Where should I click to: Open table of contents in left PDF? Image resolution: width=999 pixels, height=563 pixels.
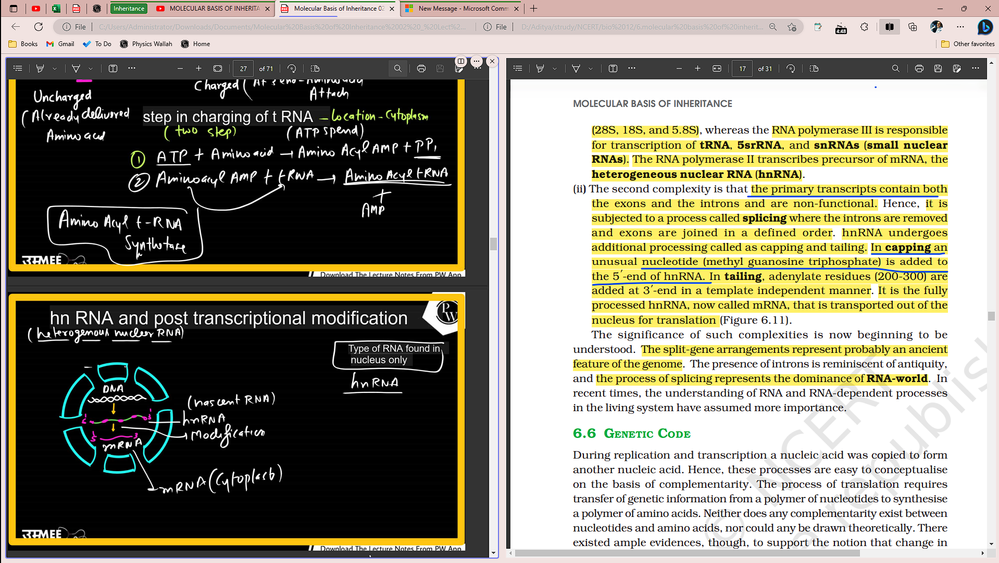[x=18, y=68]
